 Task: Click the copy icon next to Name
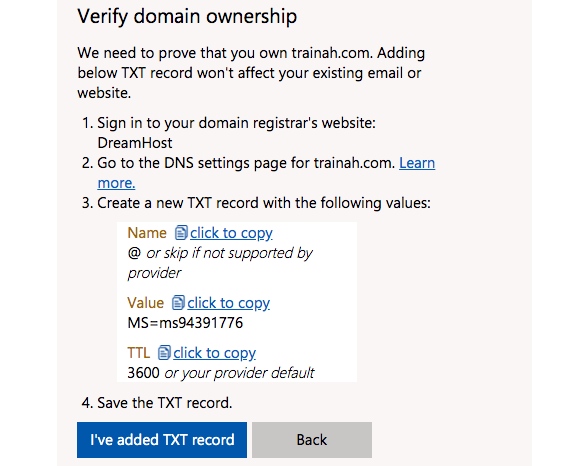tap(181, 233)
